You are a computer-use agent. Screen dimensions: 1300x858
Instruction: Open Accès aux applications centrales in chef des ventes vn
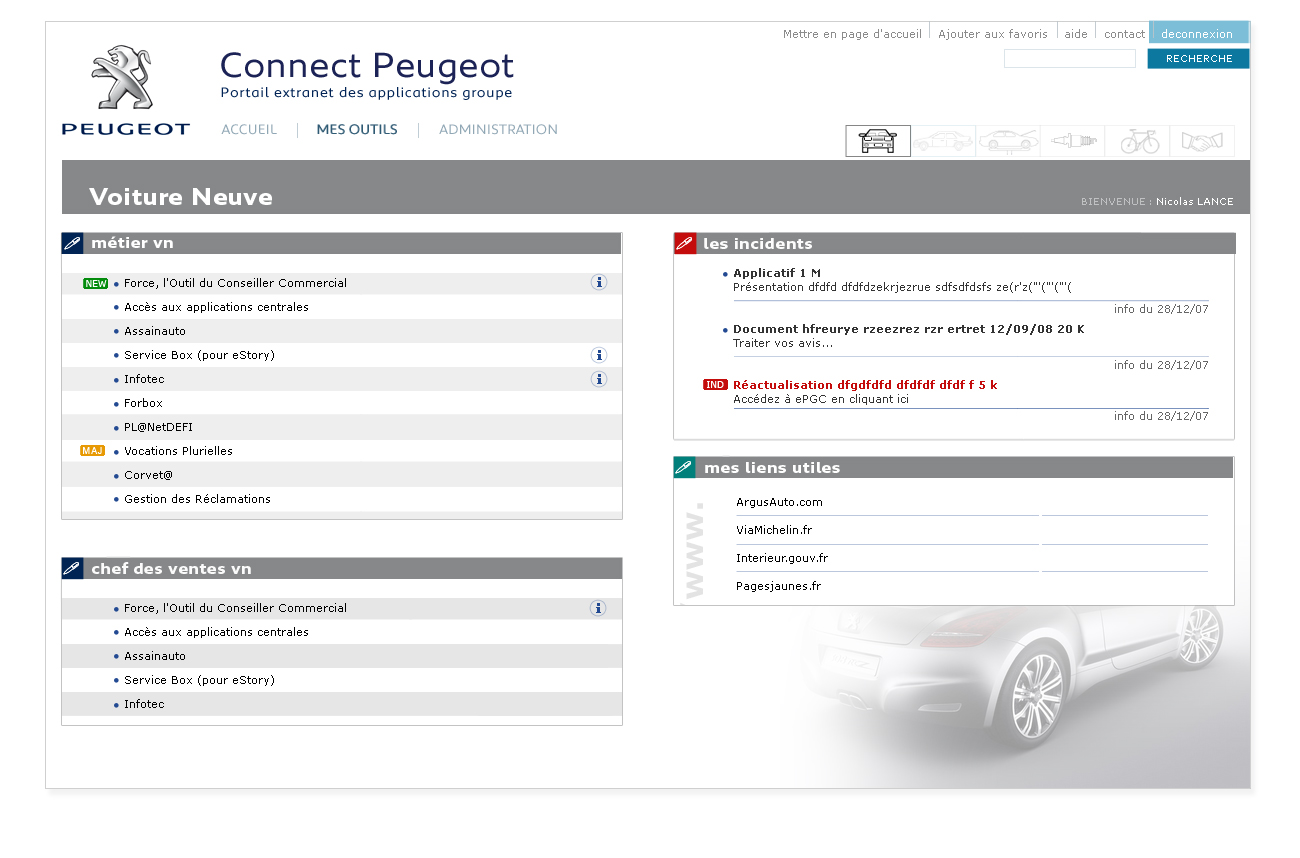click(216, 632)
